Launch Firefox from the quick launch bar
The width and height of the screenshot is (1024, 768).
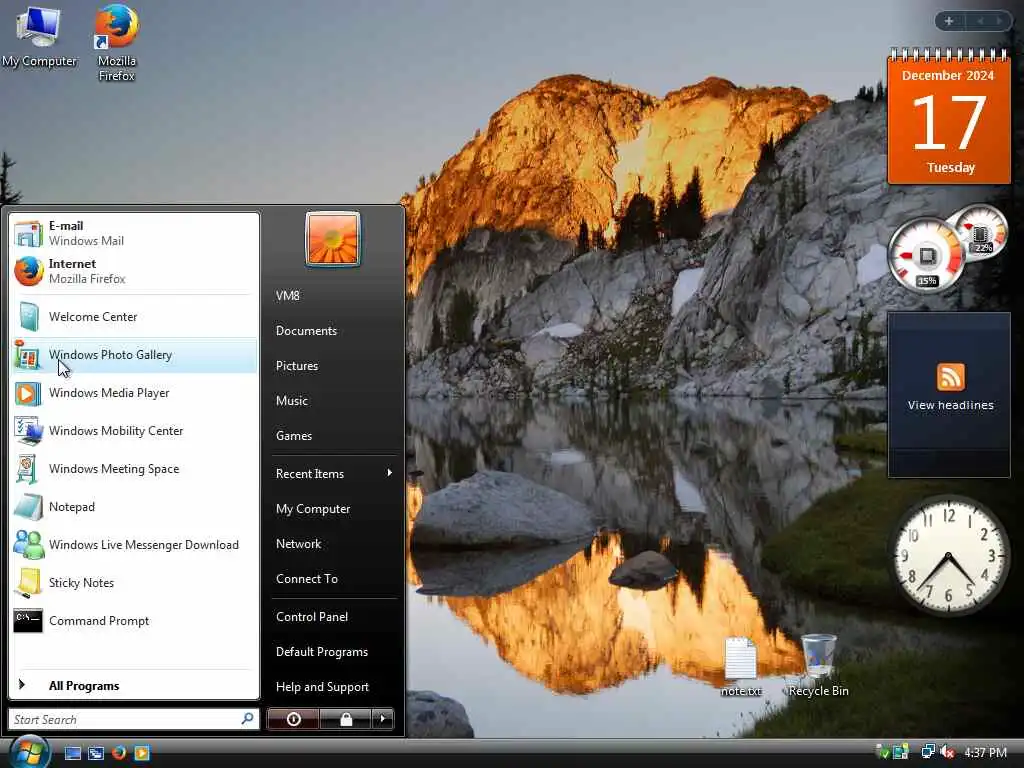(x=119, y=753)
